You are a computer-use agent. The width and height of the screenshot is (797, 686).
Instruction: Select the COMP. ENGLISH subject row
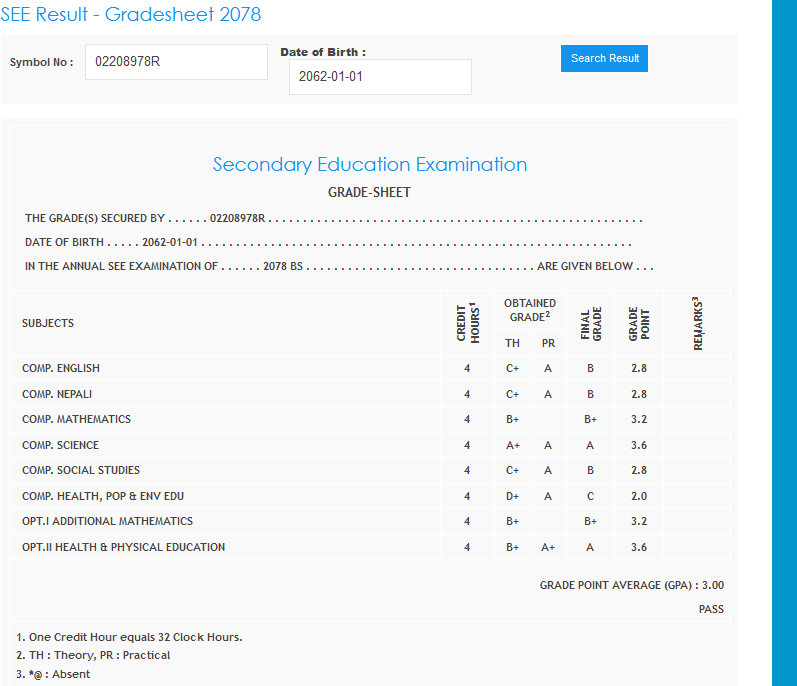pyautogui.click(x=61, y=368)
